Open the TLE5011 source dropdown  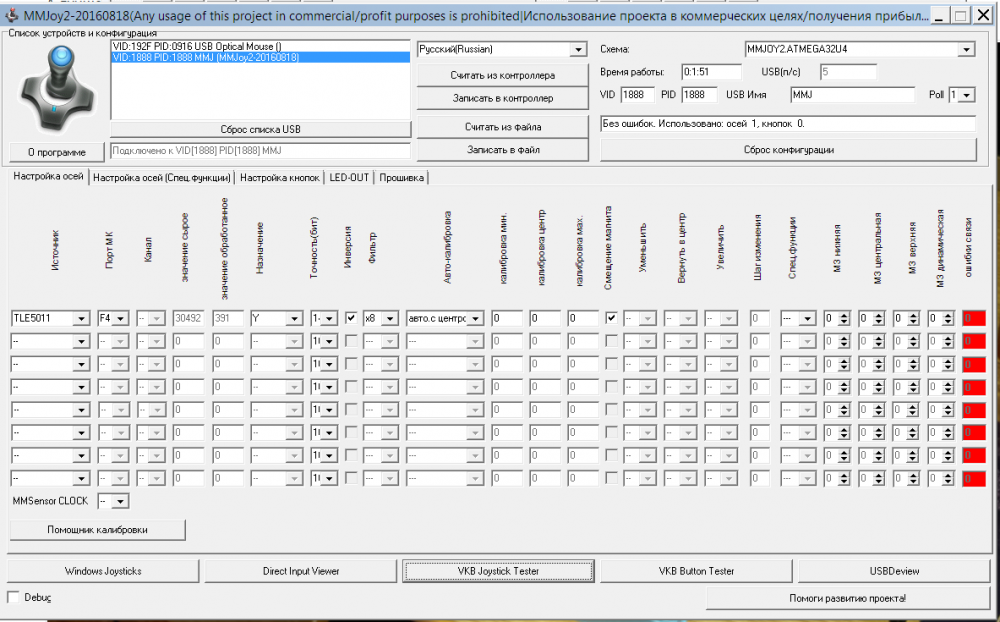coord(81,318)
